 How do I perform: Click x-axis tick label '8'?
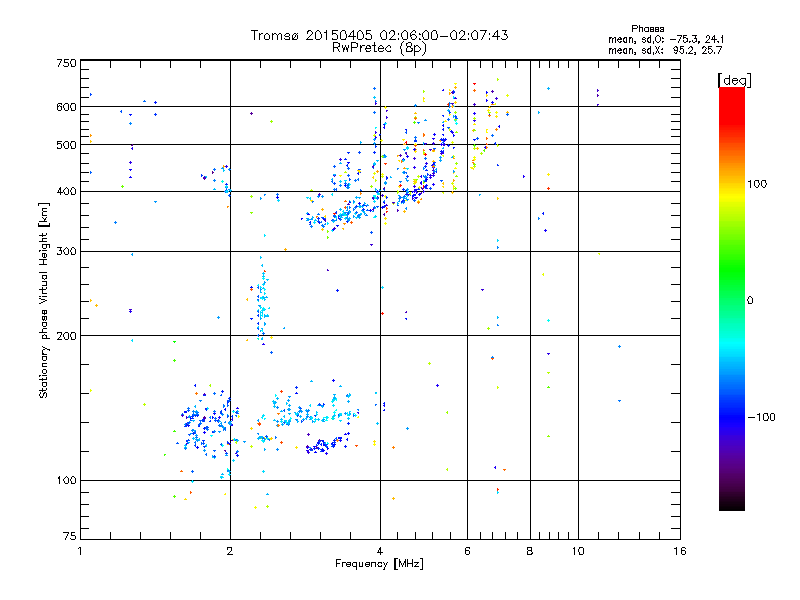point(530,551)
